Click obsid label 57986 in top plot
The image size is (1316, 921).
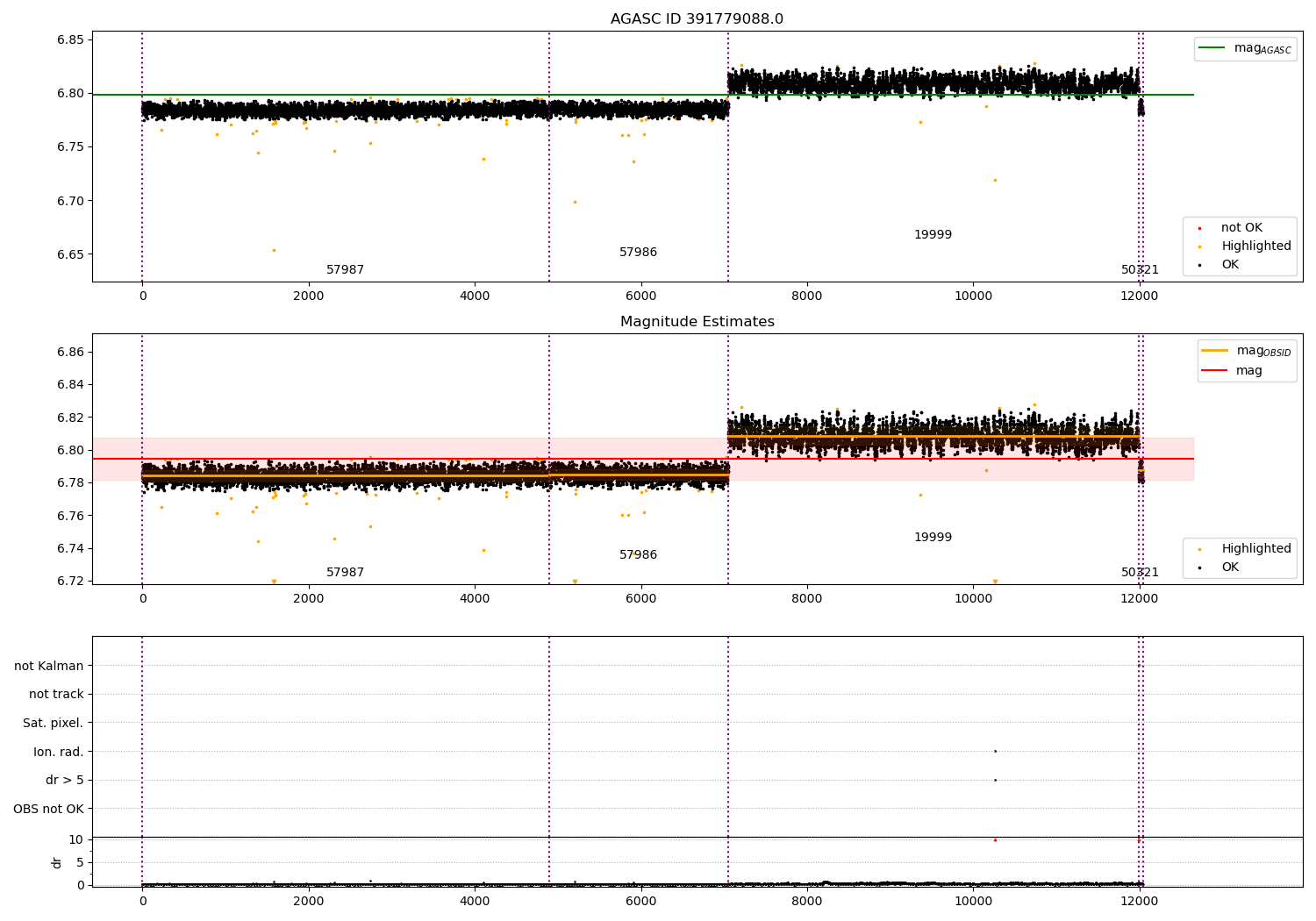click(x=638, y=253)
